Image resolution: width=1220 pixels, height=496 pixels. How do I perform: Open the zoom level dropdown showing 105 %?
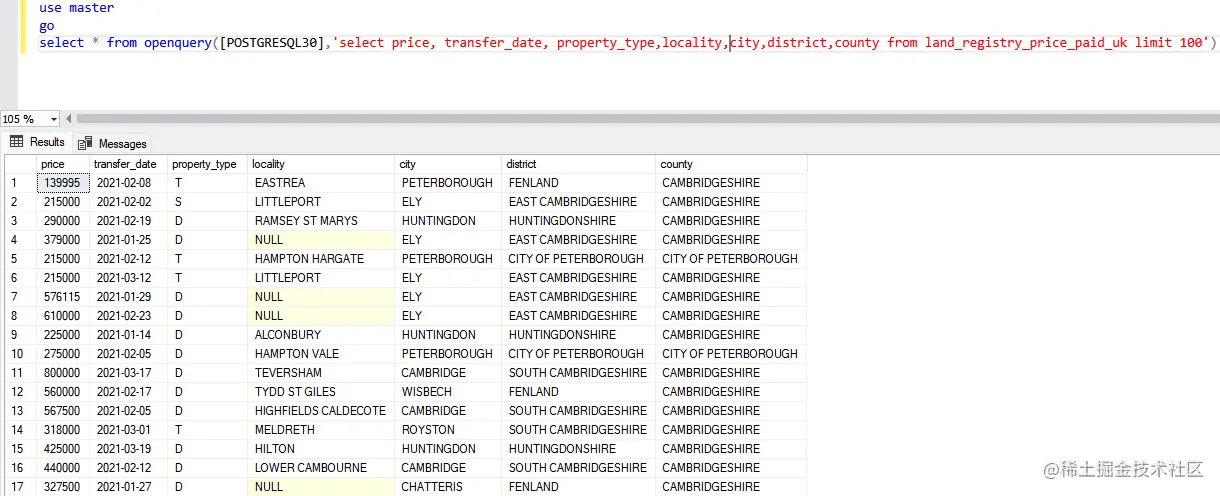30,119
